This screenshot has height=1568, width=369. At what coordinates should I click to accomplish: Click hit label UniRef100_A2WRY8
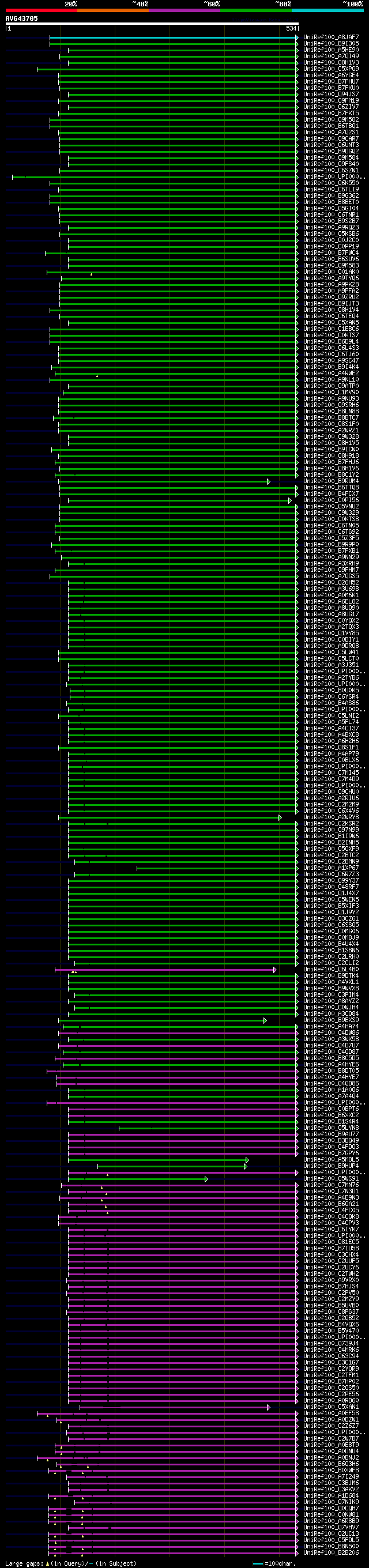pos(330,817)
